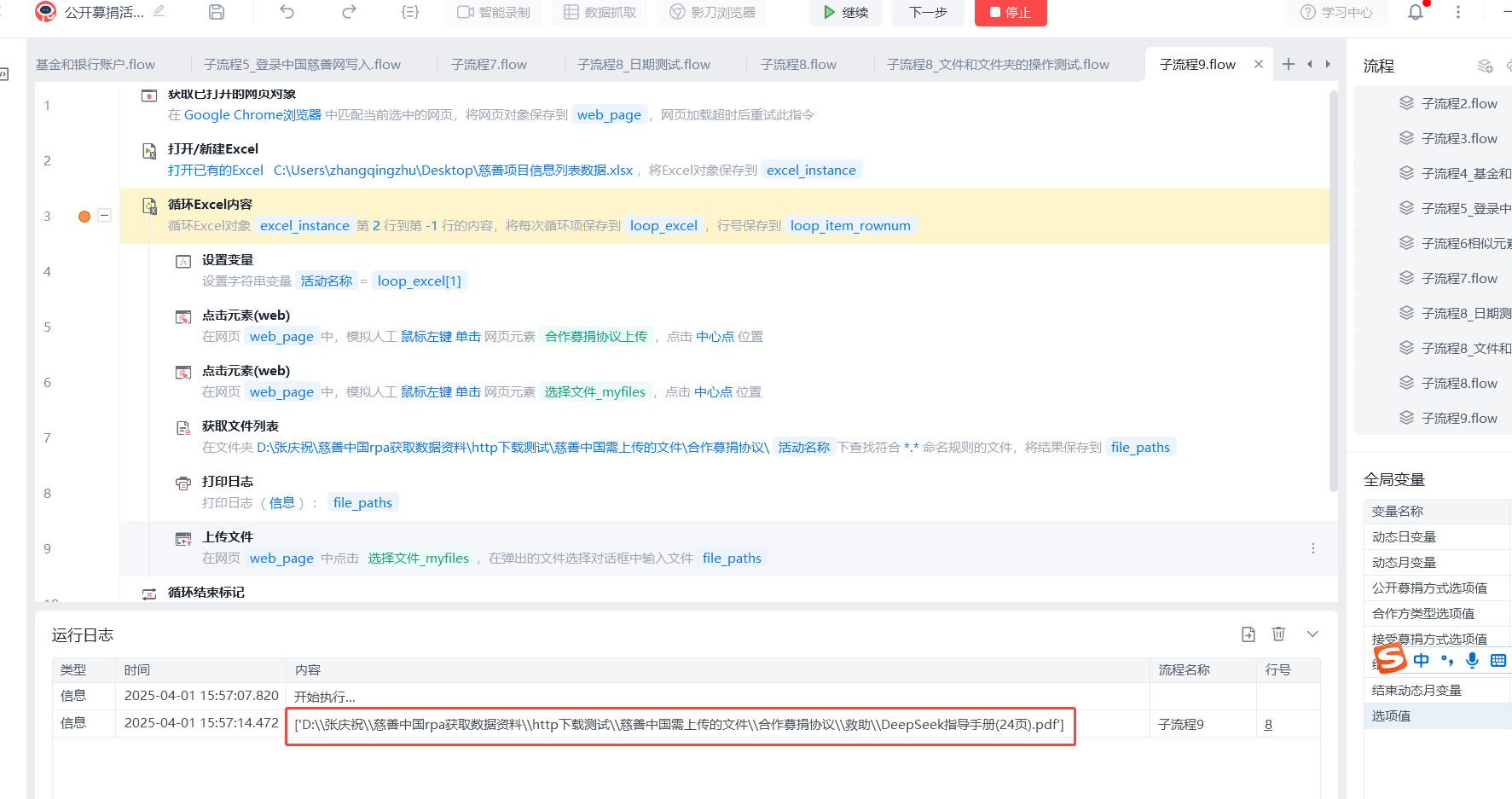Open the code view braces icon

click(x=410, y=12)
